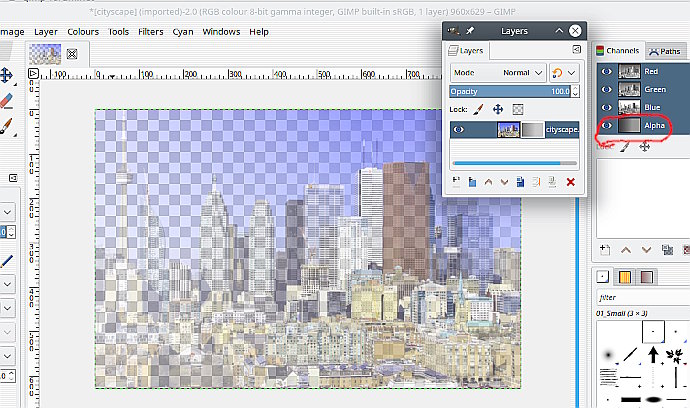
Task: Click the Wilber icon in Layers titlebar
Action: point(453,31)
